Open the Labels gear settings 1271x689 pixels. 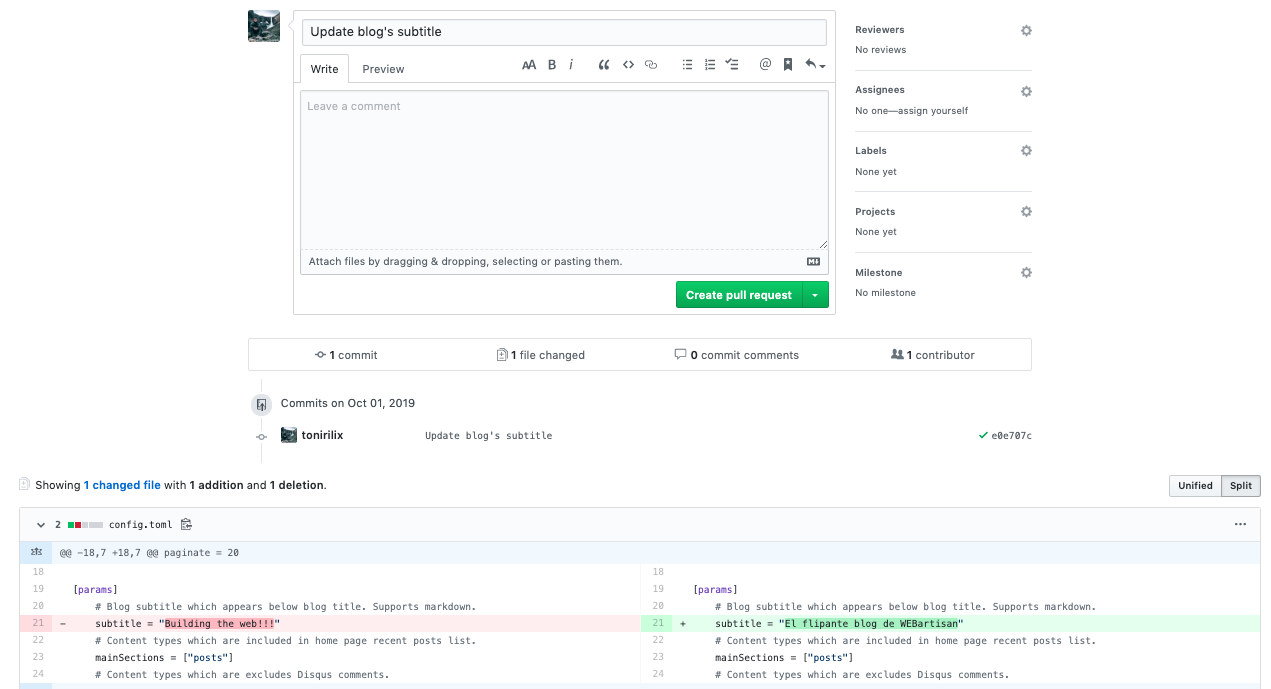1026,151
